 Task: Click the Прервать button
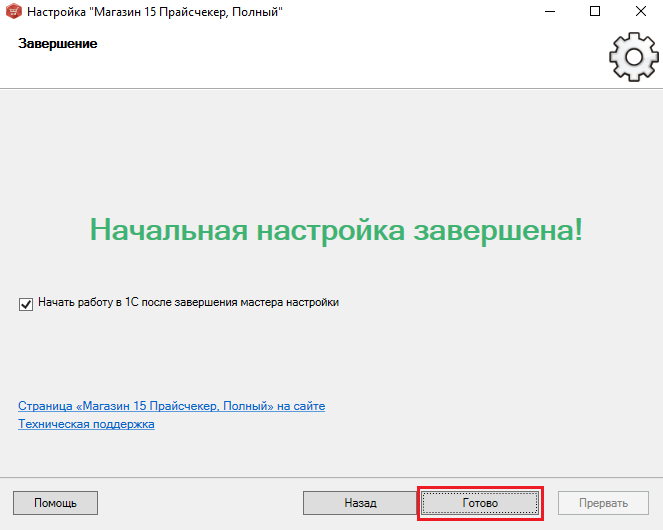click(603, 503)
